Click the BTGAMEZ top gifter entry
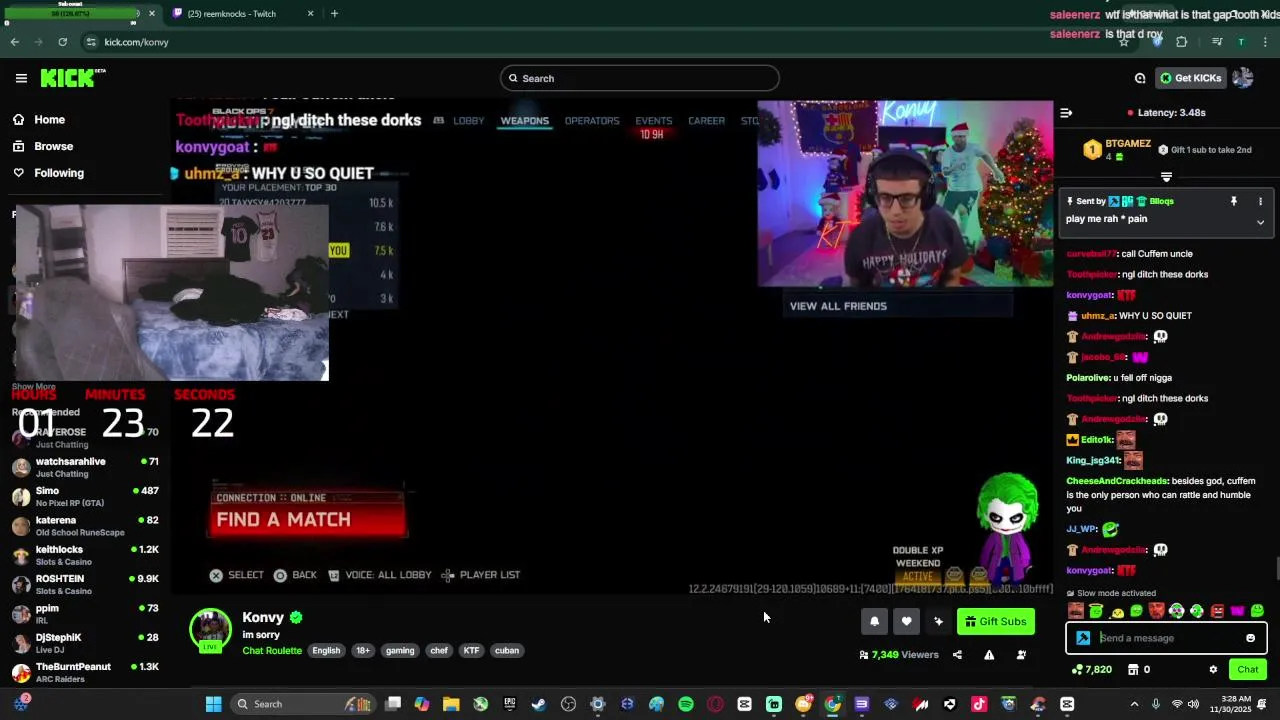The height and width of the screenshot is (720, 1280). (x=1118, y=149)
